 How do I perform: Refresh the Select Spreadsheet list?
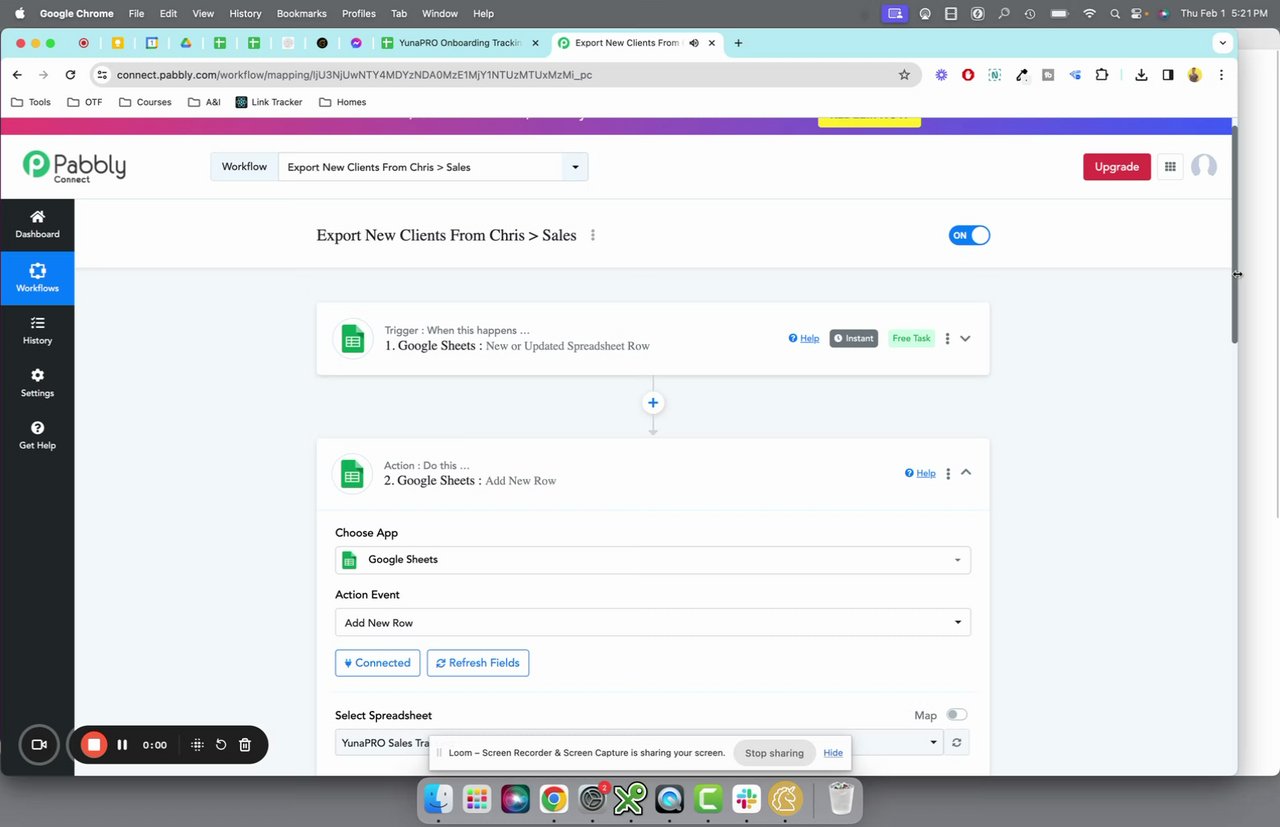pyautogui.click(x=957, y=742)
